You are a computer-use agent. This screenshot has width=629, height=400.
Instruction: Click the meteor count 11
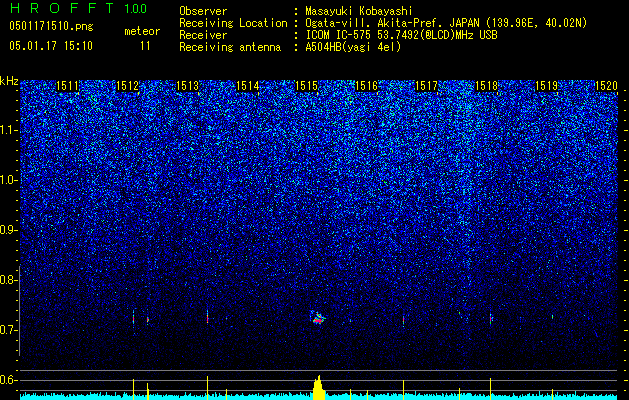[145, 46]
